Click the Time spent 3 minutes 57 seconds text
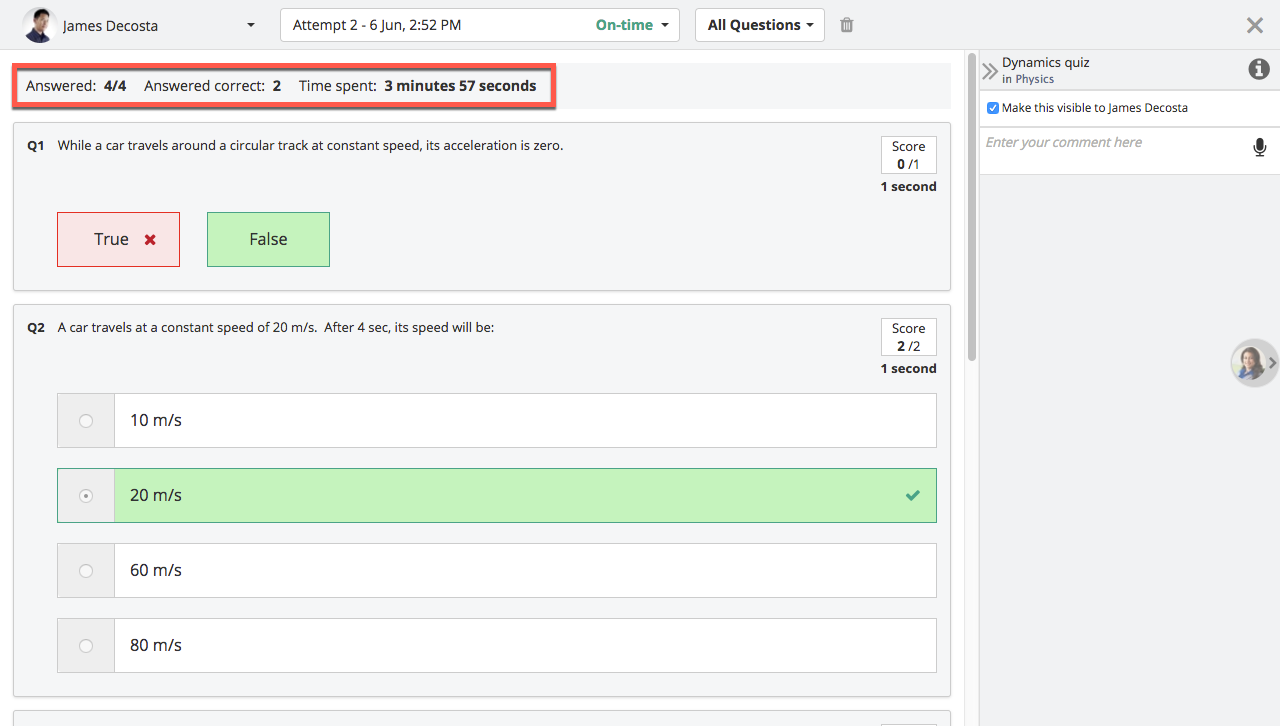 pos(417,86)
